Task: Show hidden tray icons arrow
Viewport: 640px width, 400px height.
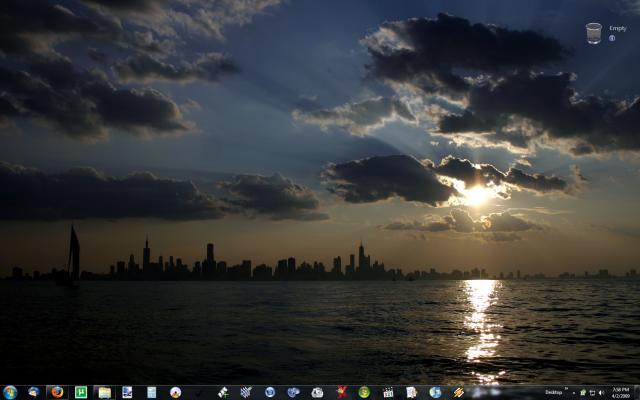Action: click(x=574, y=393)
